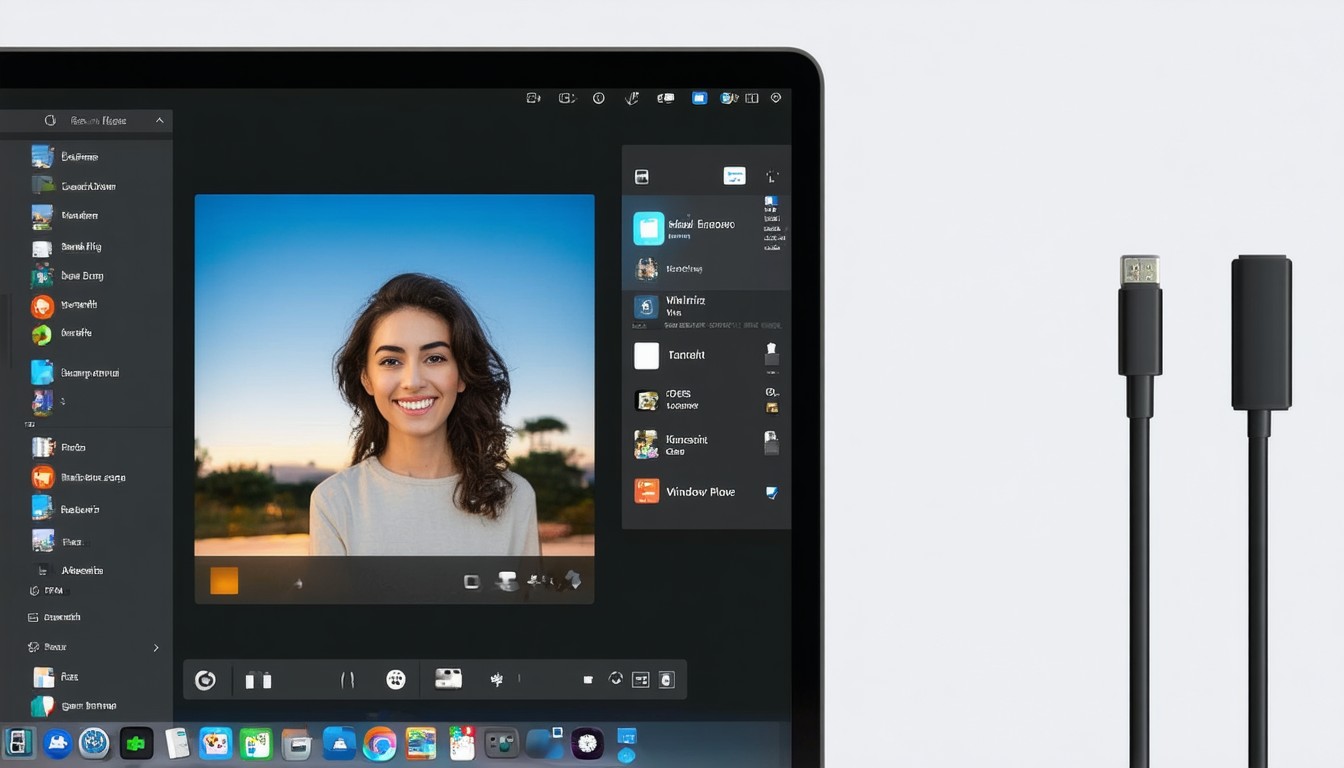Expand the sidebar row with right arrow
Image resolution: width=1344 pixels, height=768 pixels.
coord(155,648)
